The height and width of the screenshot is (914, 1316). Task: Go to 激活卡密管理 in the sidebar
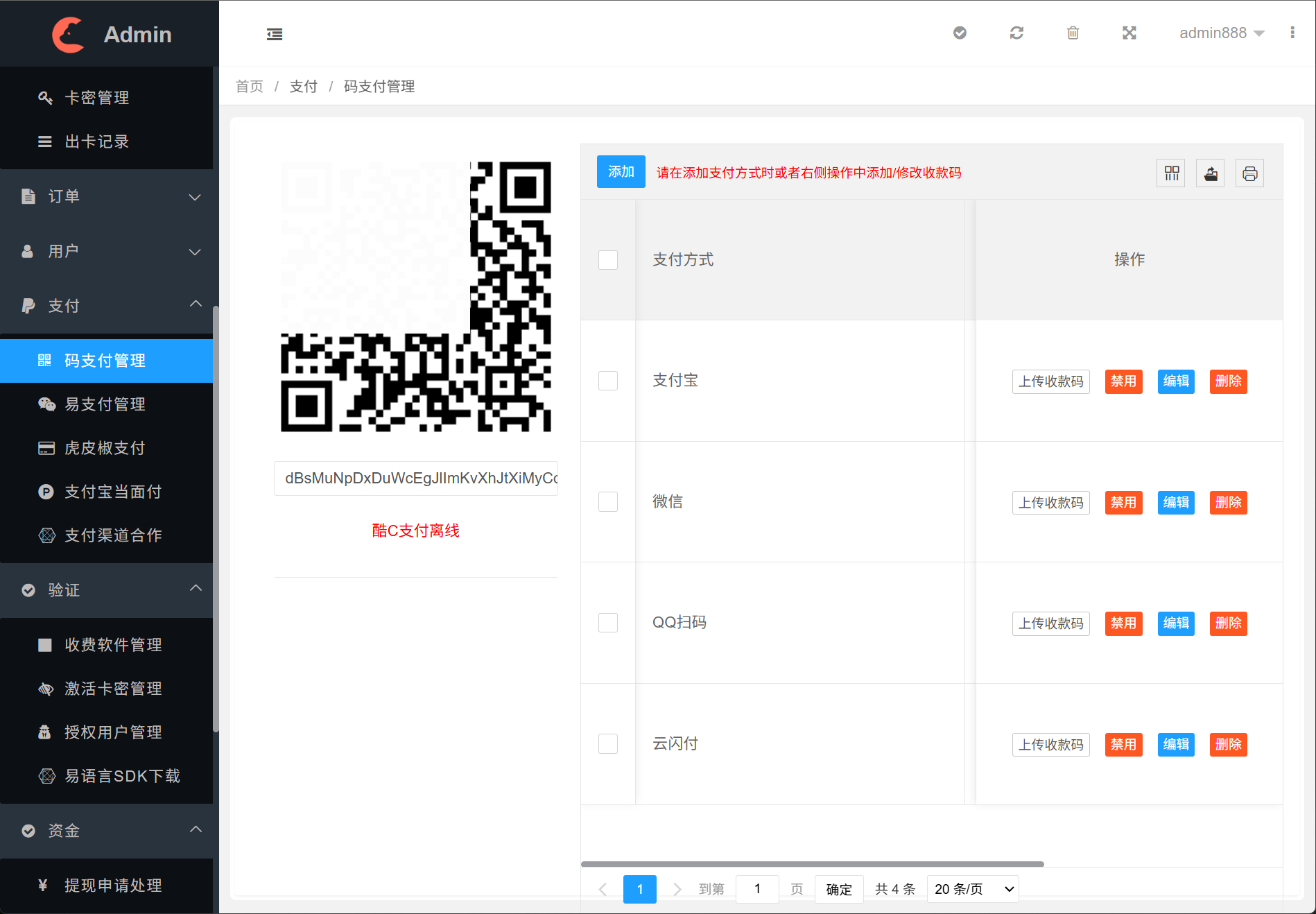coord(113,689)
